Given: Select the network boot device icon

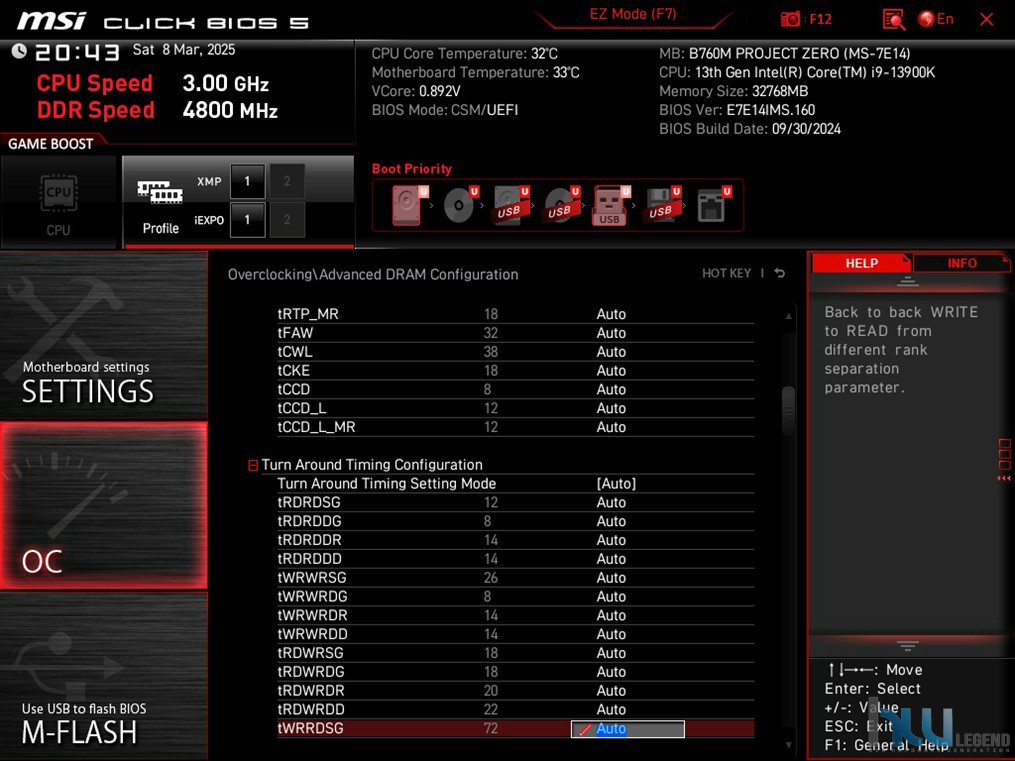Looking at the screenshot, I should click(713, 205).
